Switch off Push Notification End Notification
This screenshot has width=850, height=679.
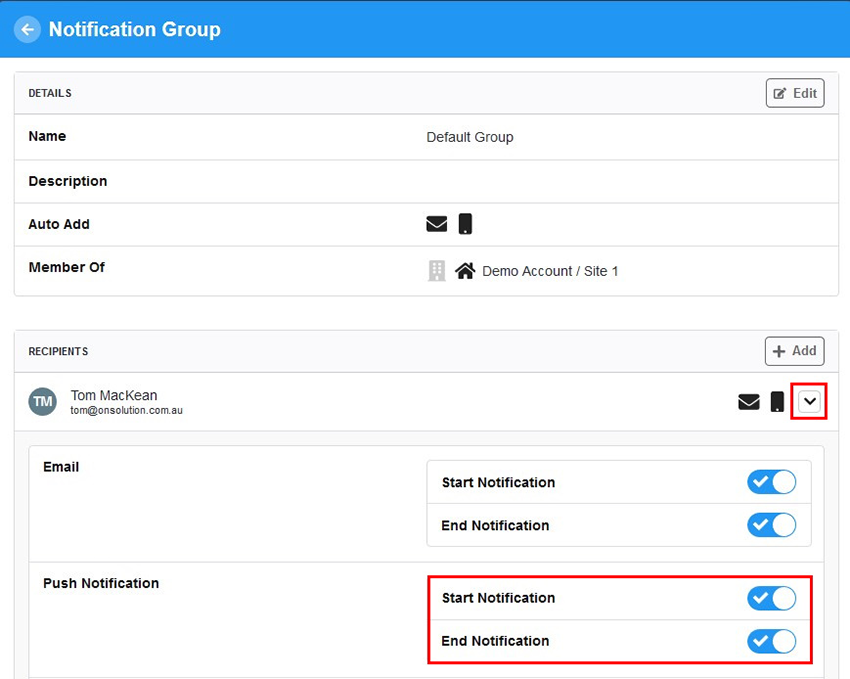pos(771,641)
